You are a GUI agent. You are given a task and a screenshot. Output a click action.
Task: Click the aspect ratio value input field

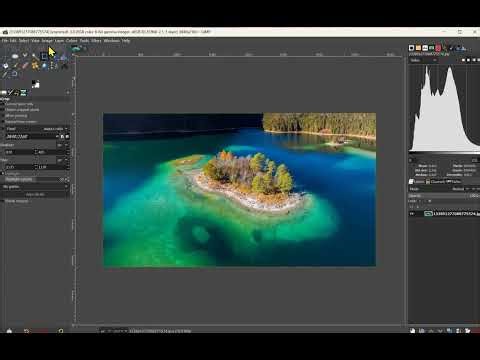pyautogui.click(x=31, y=136)
